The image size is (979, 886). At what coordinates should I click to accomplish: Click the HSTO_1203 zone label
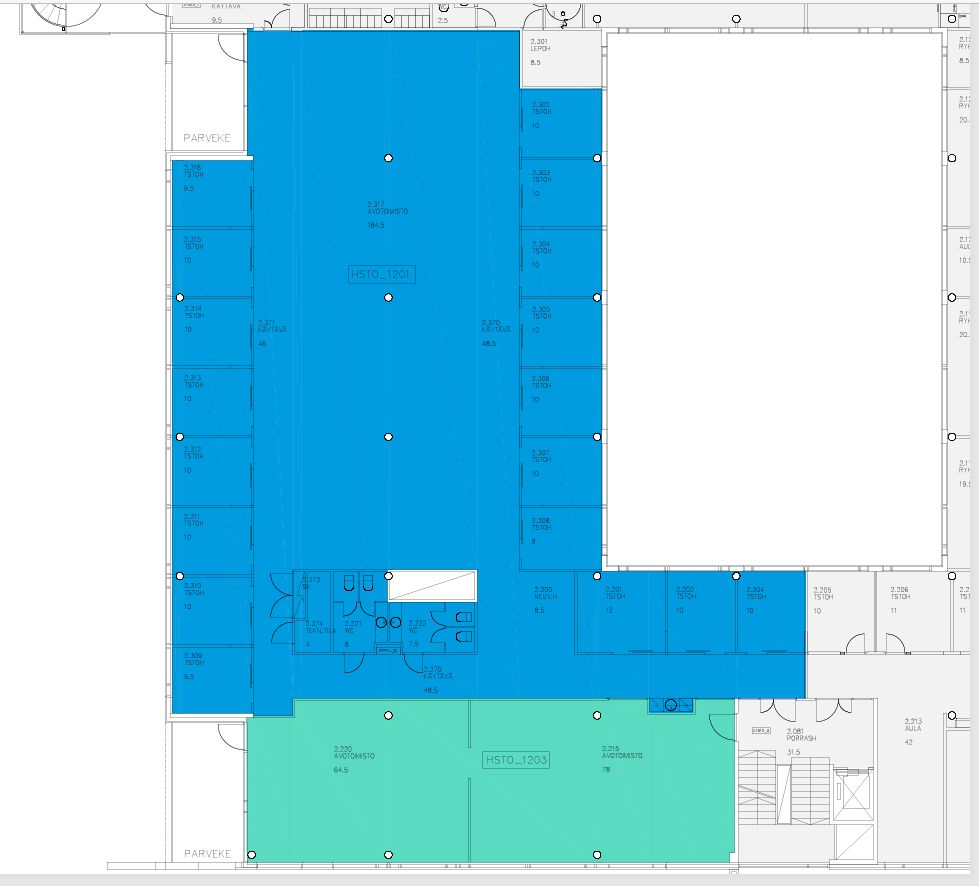tap(516, 760)
